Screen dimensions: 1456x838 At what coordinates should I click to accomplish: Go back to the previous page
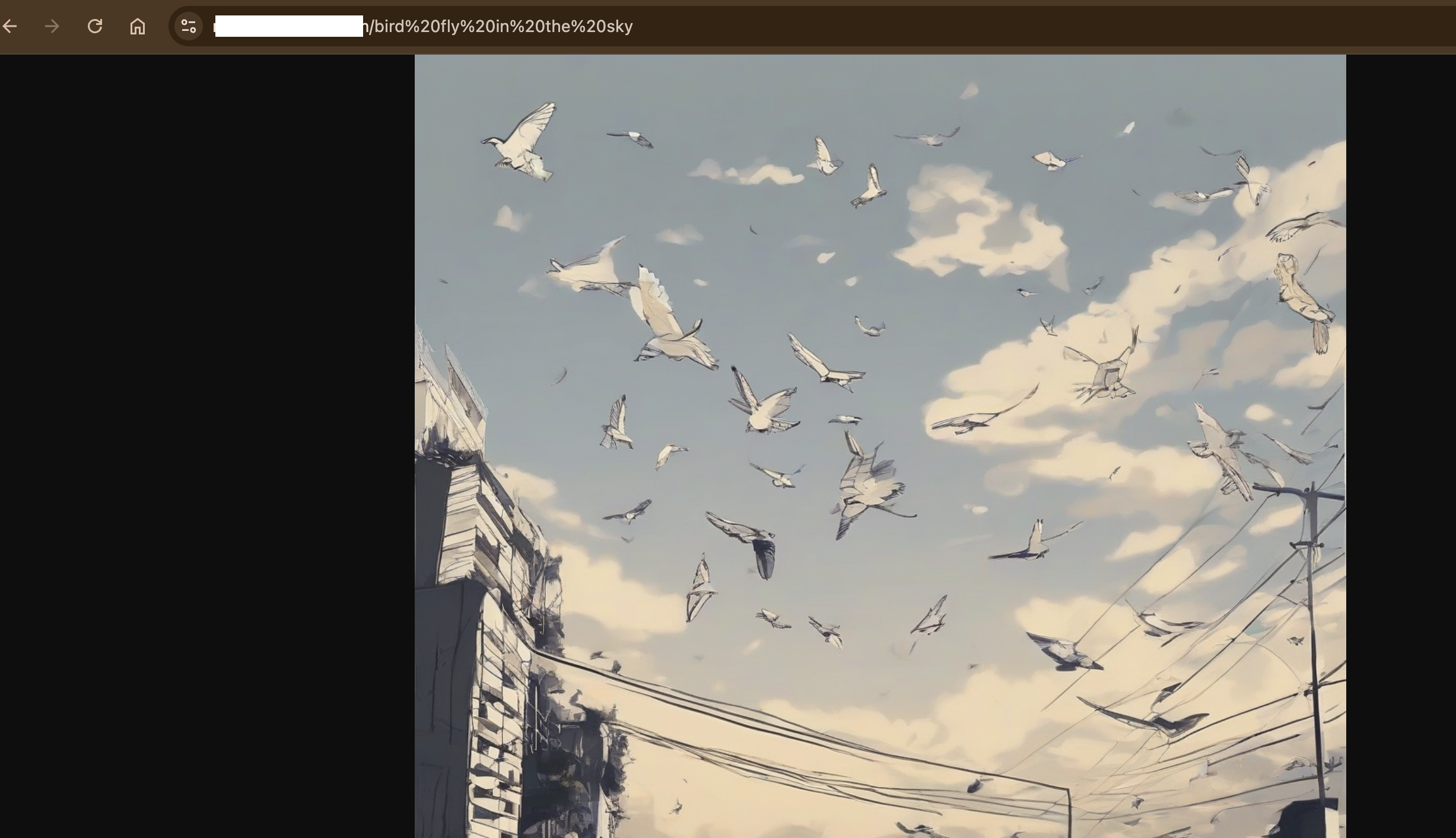point(10,26)
